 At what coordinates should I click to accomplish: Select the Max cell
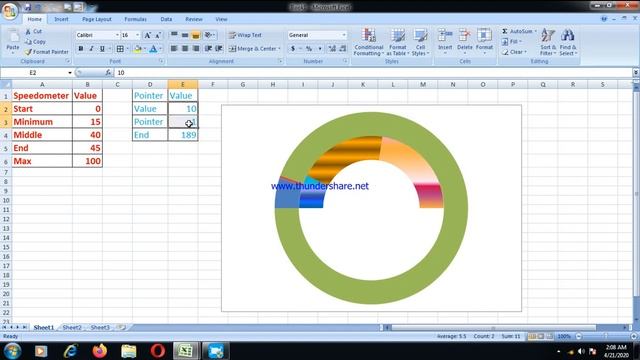[42, 161]
